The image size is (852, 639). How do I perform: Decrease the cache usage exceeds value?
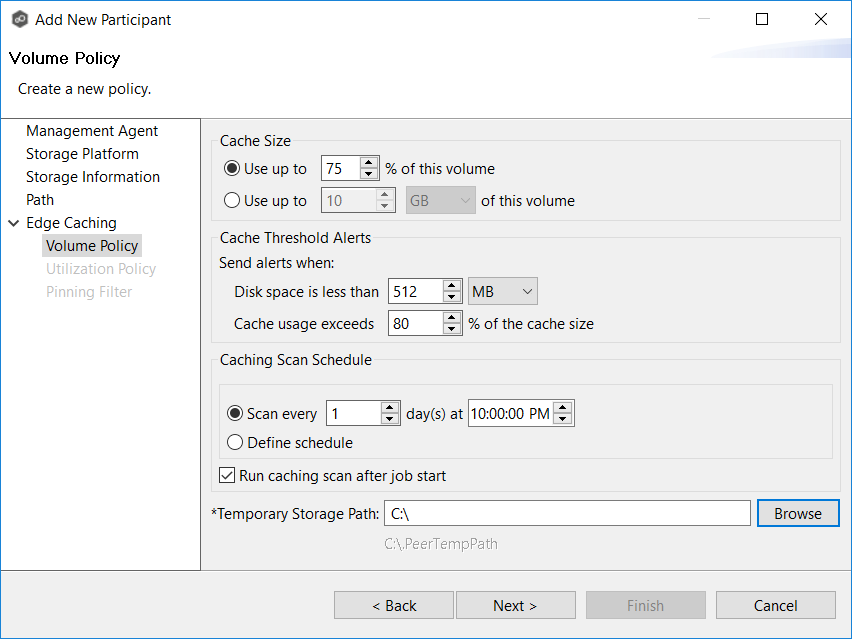pyautogui.click(x=451, y=329)
